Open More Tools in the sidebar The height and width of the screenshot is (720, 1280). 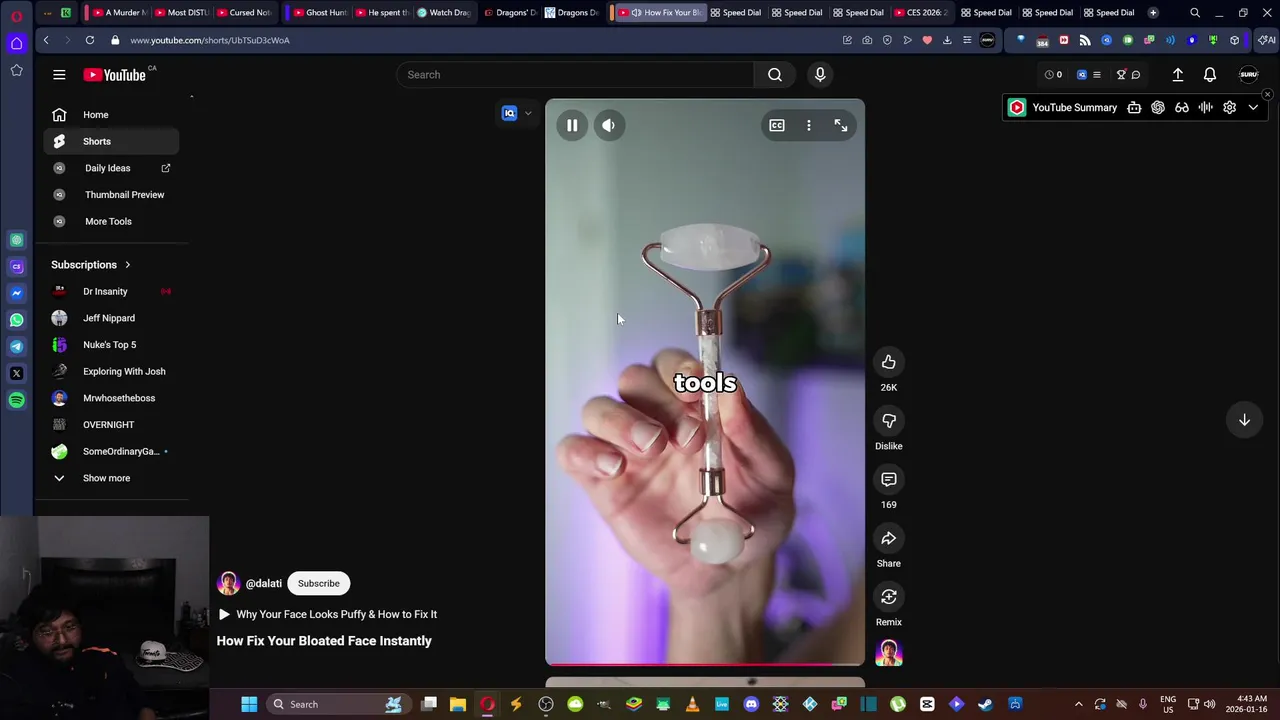pos(111,221)
